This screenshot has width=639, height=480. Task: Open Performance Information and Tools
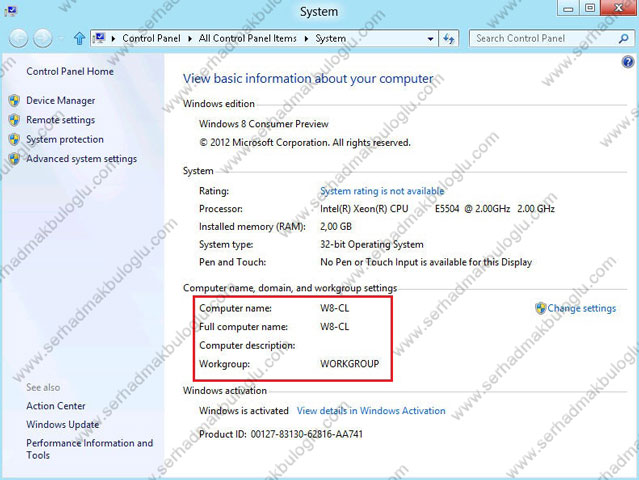click(x=90, y=449)
